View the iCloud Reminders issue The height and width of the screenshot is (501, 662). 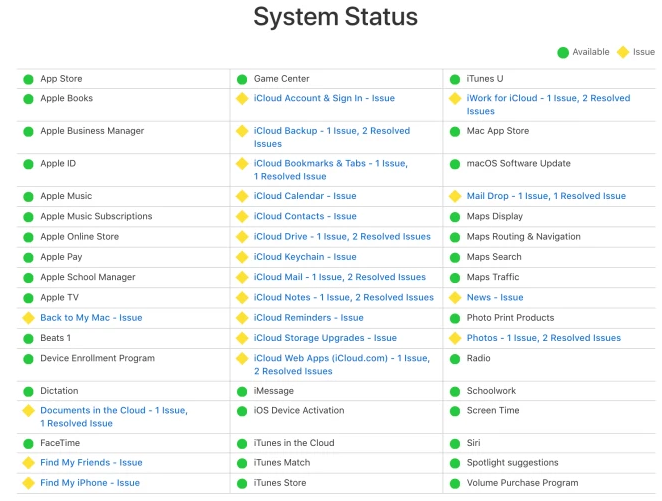(309, 318)
